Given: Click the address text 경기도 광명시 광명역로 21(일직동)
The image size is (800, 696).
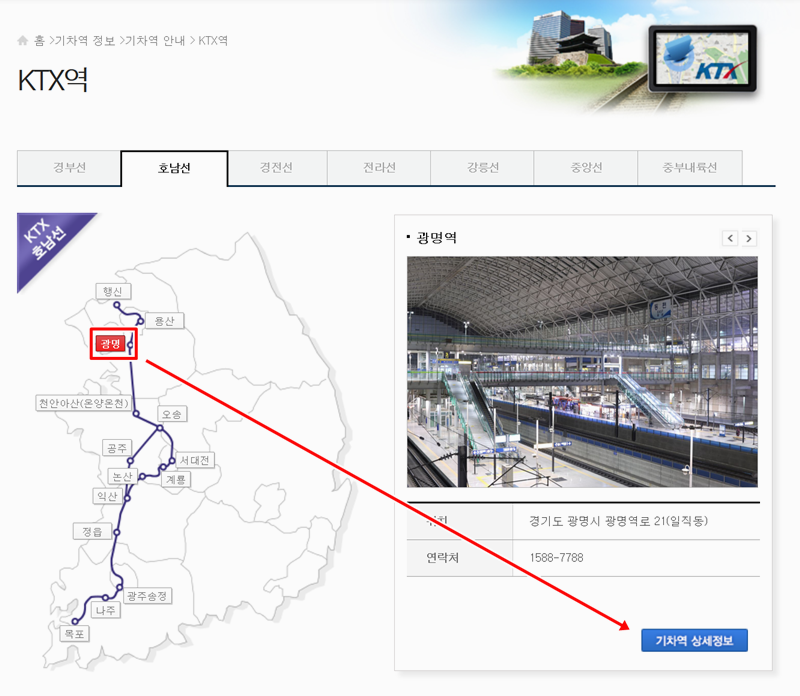Looking at the screenshot, I should (x=618, y=521).
